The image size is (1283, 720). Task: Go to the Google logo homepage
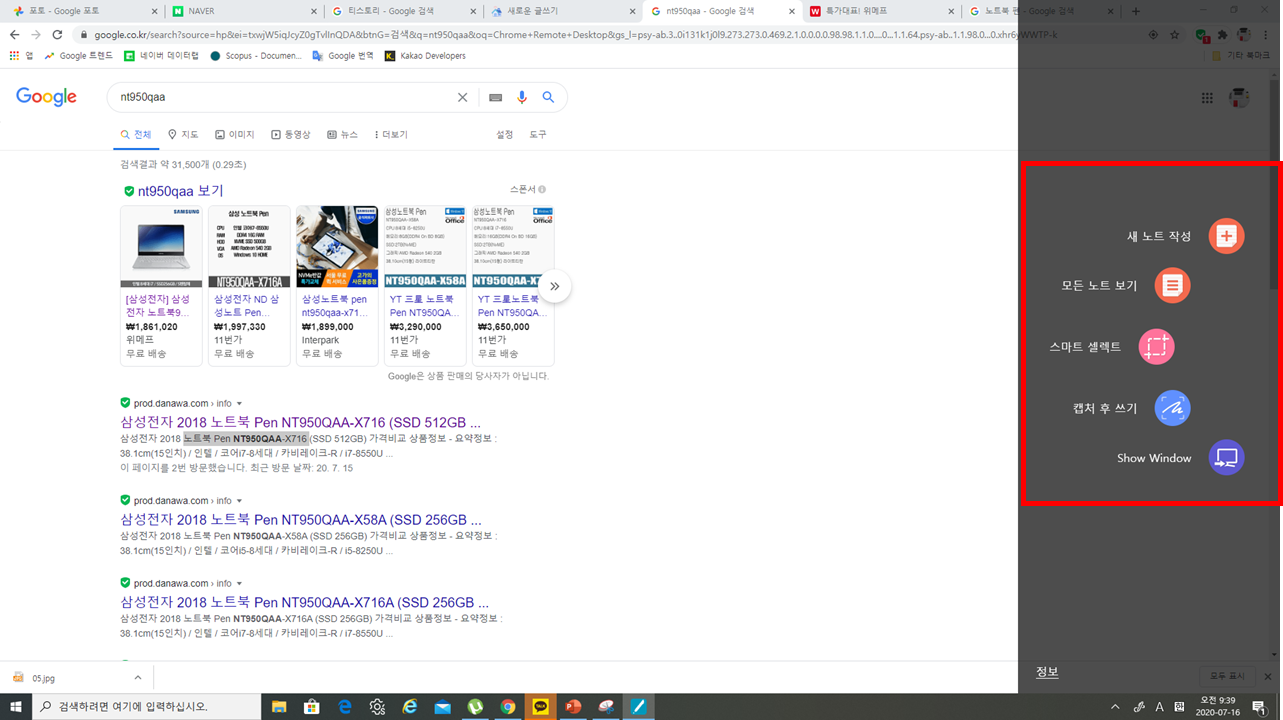coord(46,97)
